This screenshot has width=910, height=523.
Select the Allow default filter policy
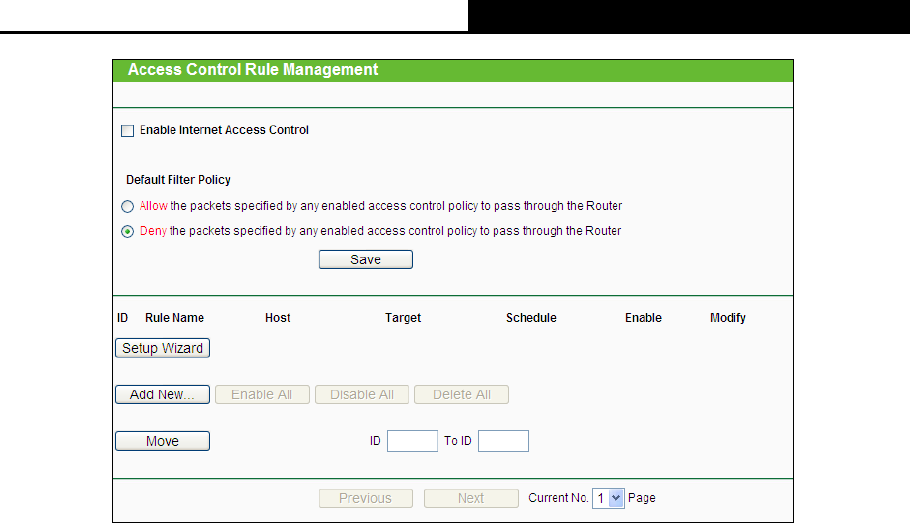pos(128,207)
